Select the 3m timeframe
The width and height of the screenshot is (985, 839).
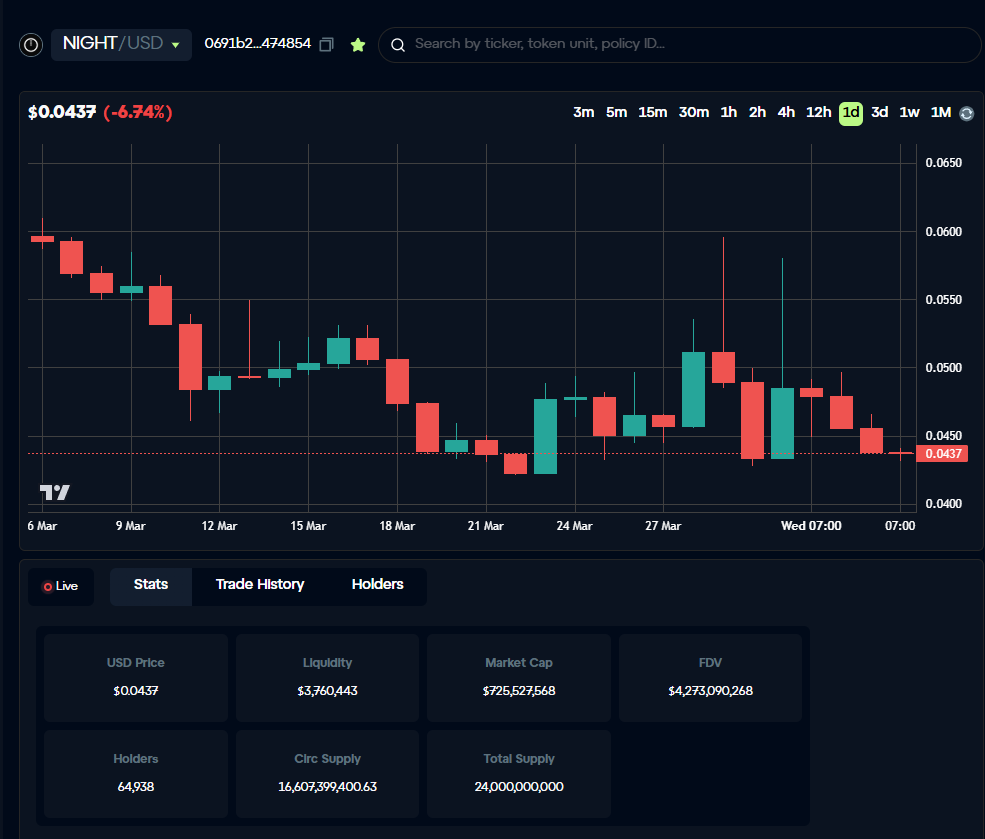[x=584, y=112]
